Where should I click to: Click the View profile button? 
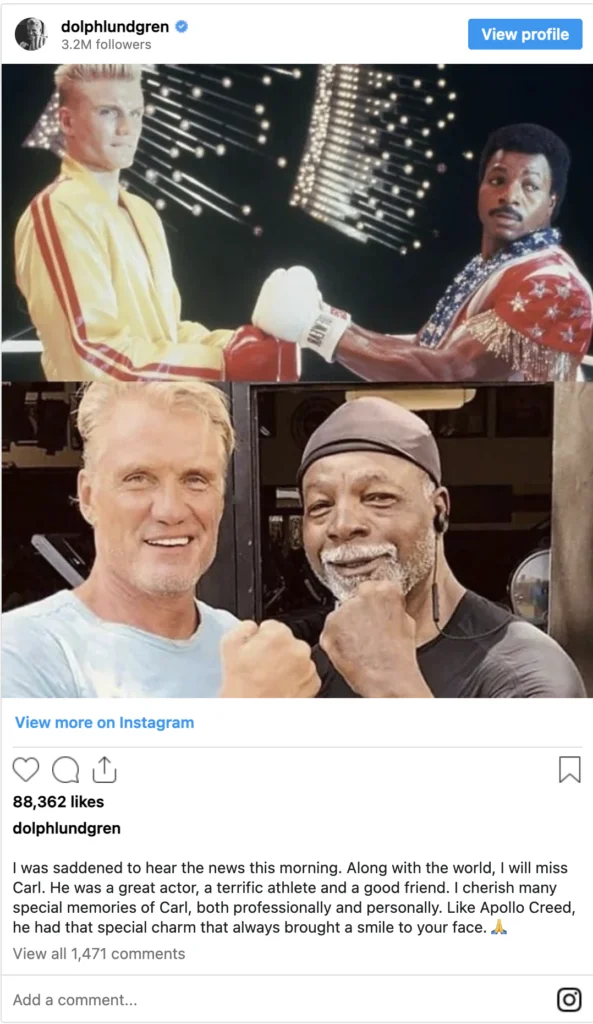tap(525, 34)
